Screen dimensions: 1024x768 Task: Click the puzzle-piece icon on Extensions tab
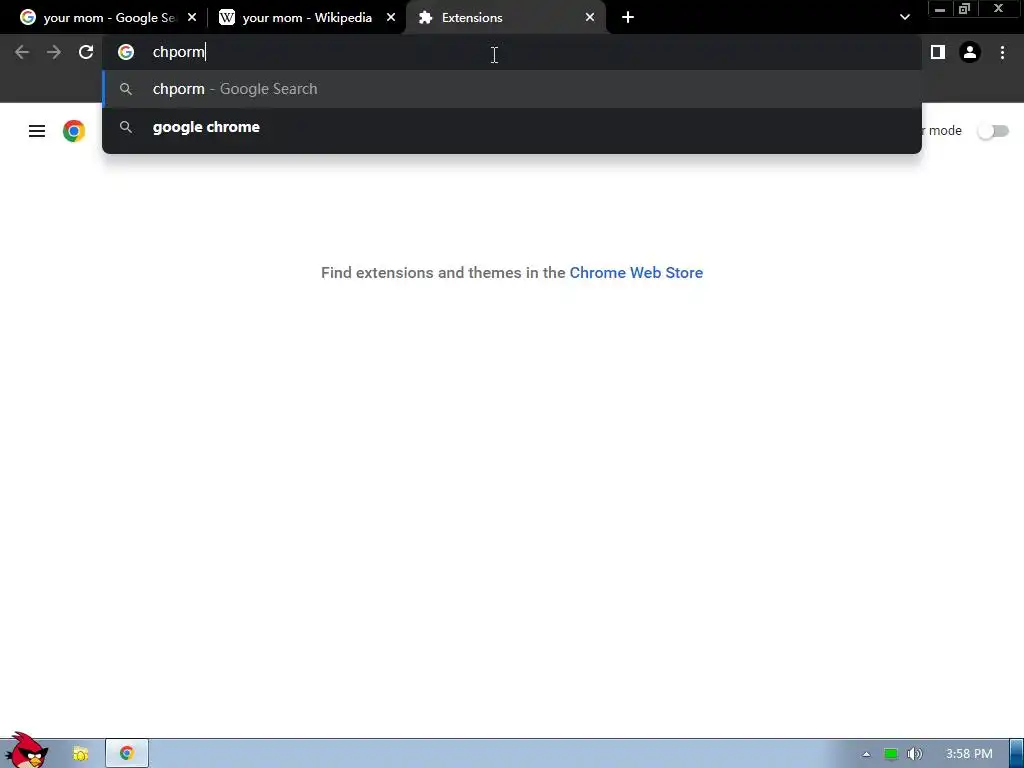coord(426,18)
